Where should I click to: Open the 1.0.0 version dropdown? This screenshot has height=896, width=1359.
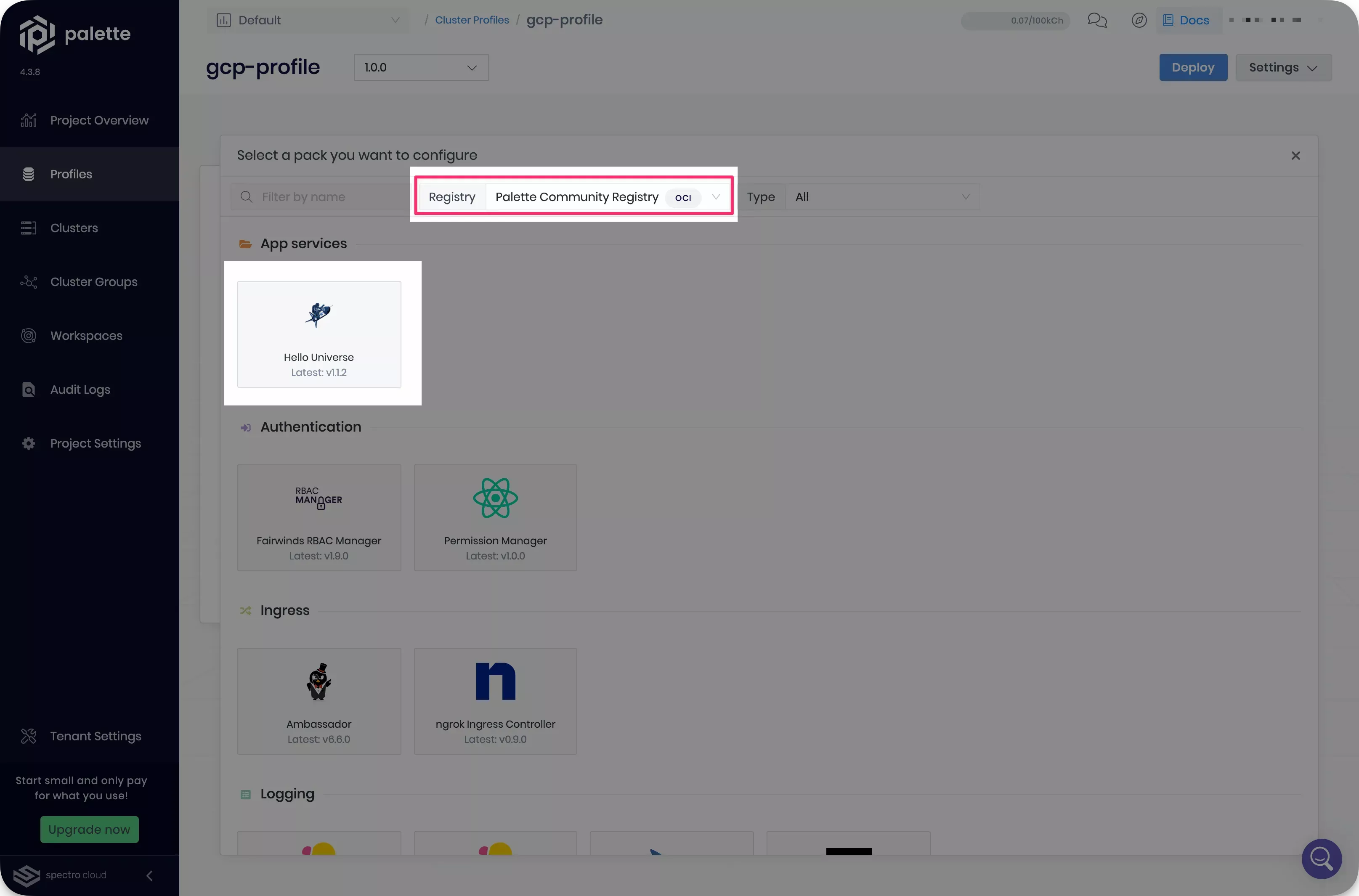(421, 67)
